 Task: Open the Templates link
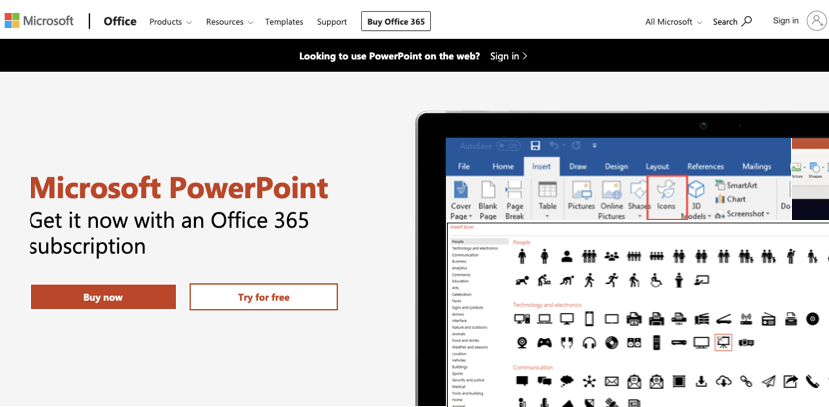tap(284, 22)
